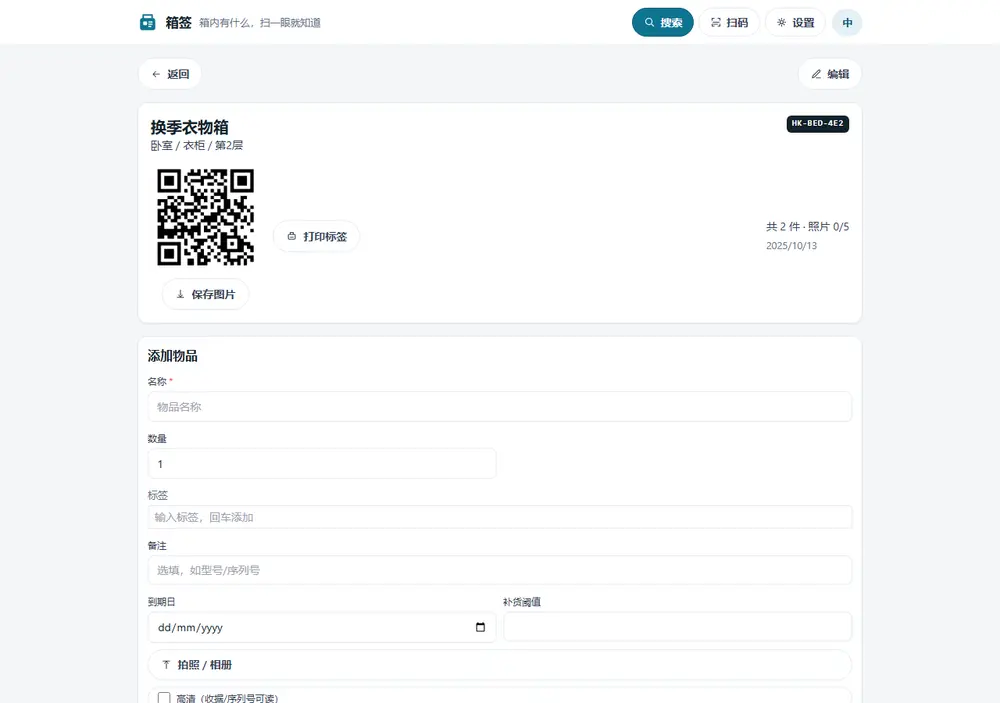1000x703 pixels.
Task: Open search with the 搜索 button
Action: 663,22
